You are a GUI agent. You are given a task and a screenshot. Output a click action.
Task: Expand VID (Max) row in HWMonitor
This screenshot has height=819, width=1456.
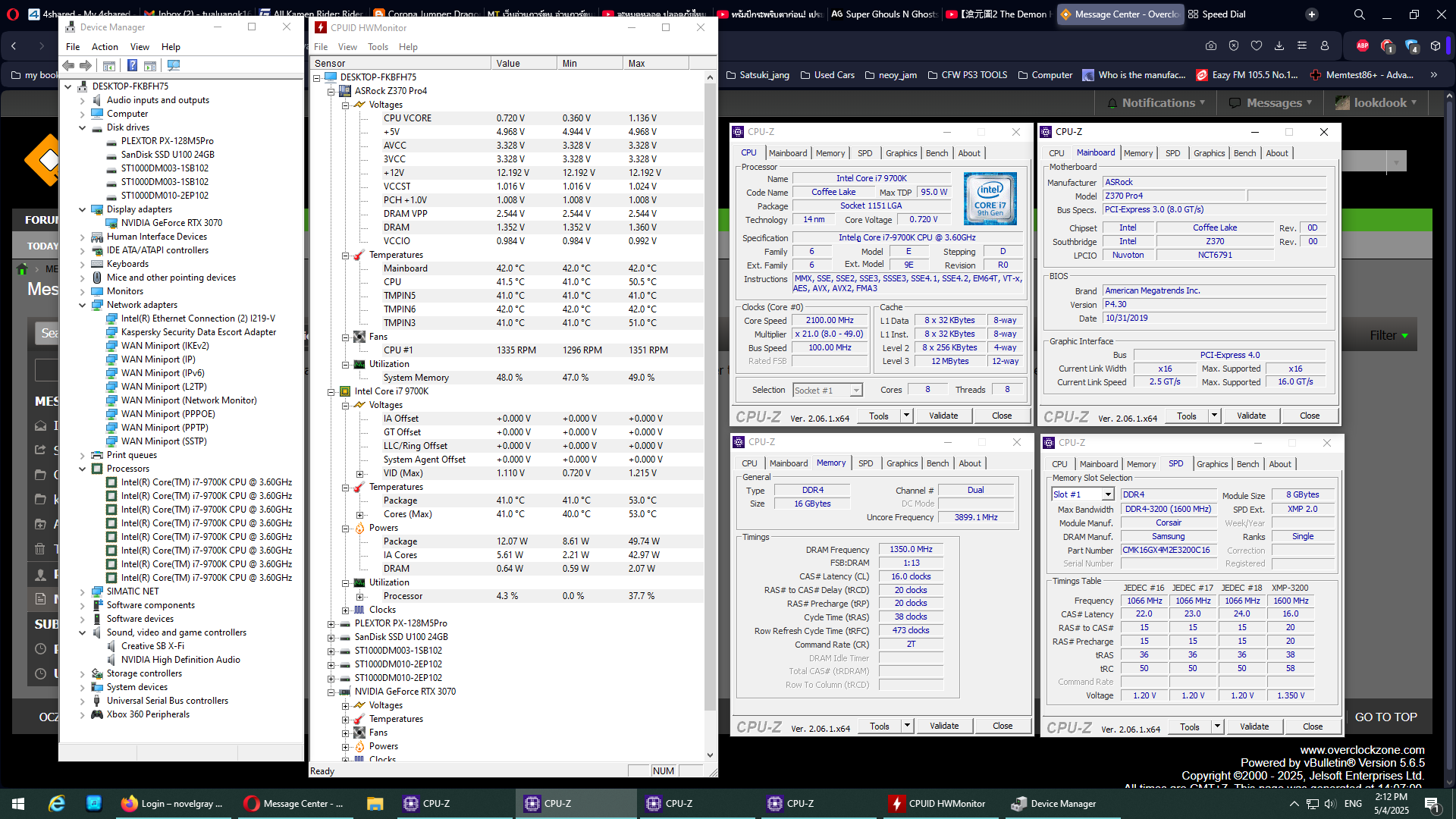[359, 473]
